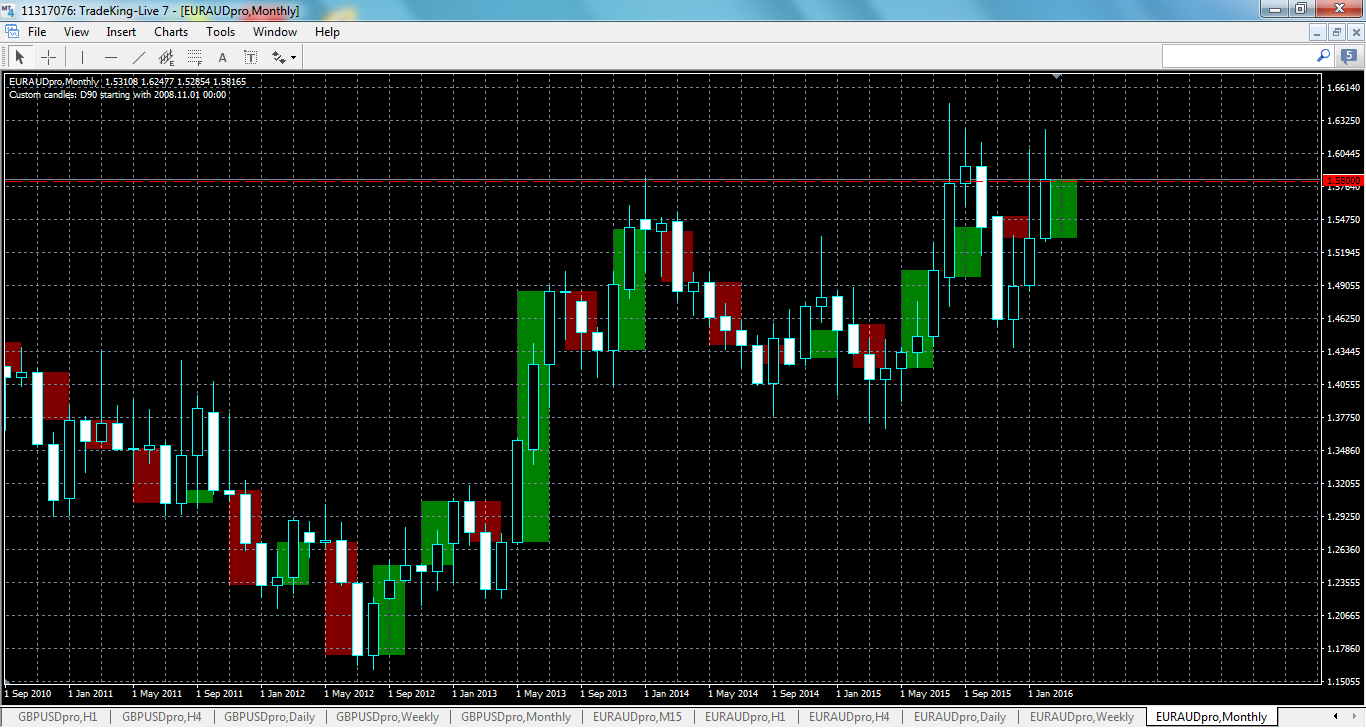Viewport: 1366px width, 728px height.
Task: Choose the Trendline drawing tool
Action: 139,57
